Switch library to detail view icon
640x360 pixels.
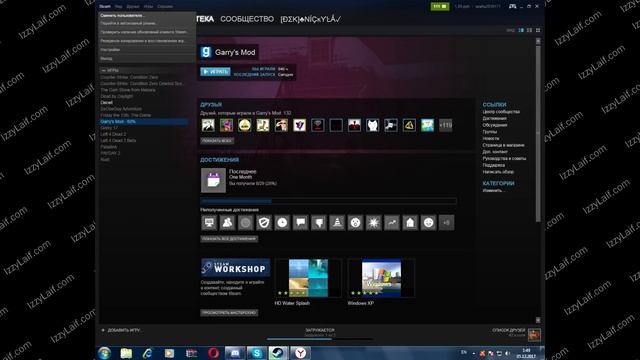point(521,30)
